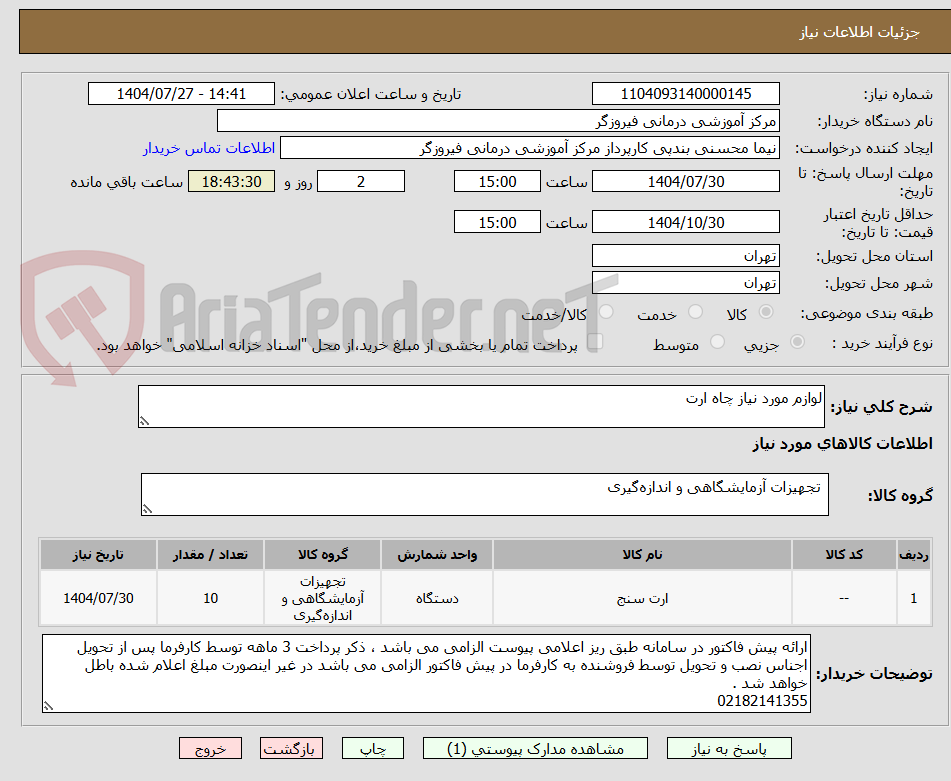Image resolution: width=951 pixels, height=781 pixels.
Task: Click the گروه کالا text area
Action: click(x=485, y=495)
